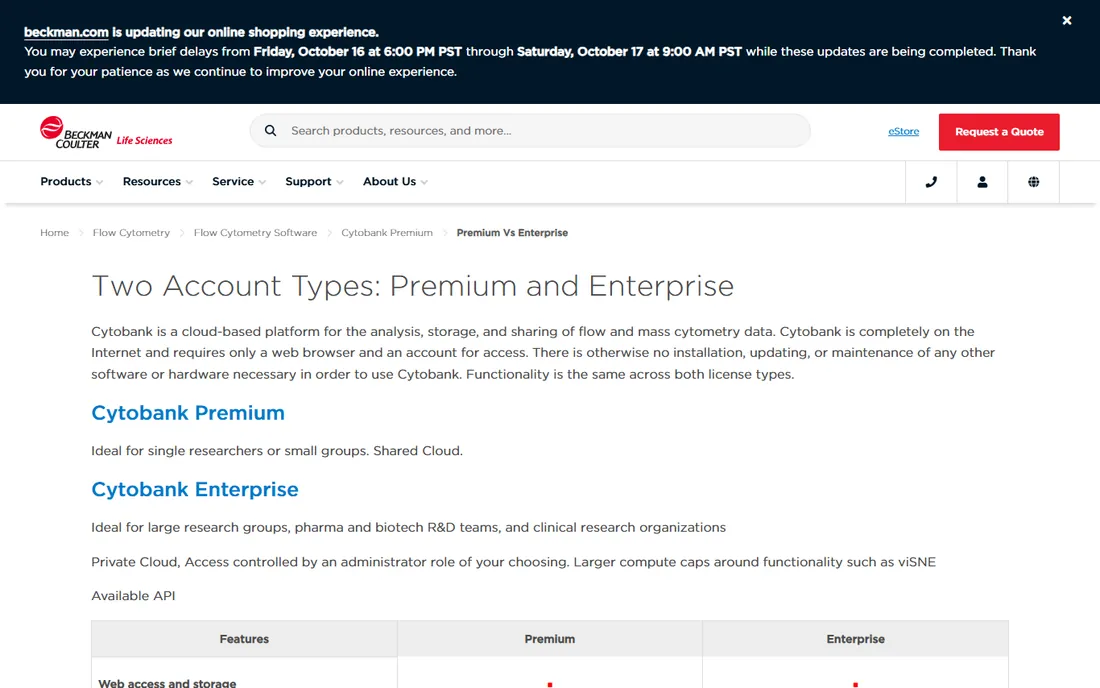This screenshot has width=1100, height=688.
Task: Open the Cytobank Premium breadcrumb
Action: click(x=387, y=233)
